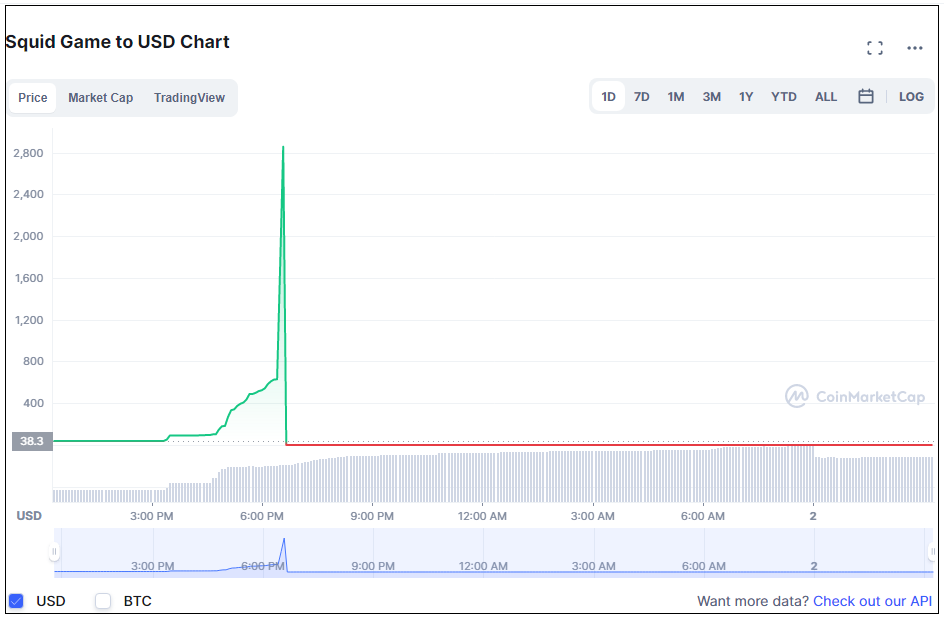The image size is (944, 619).
Task: Check the BTC currency checkbox
Action: click(x=103, y=601)
